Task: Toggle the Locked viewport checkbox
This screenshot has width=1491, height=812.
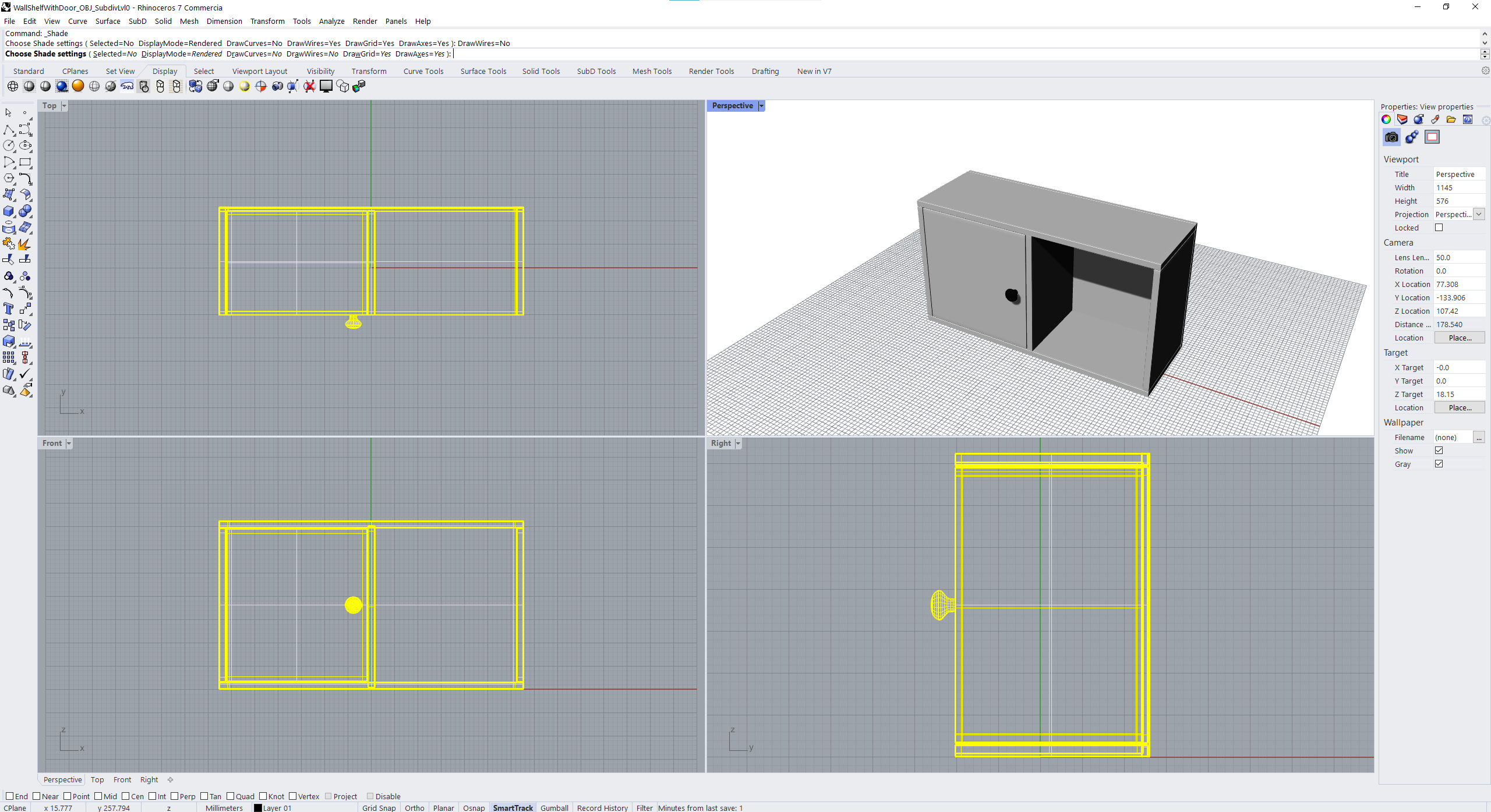Action: tap(1439, 228)
